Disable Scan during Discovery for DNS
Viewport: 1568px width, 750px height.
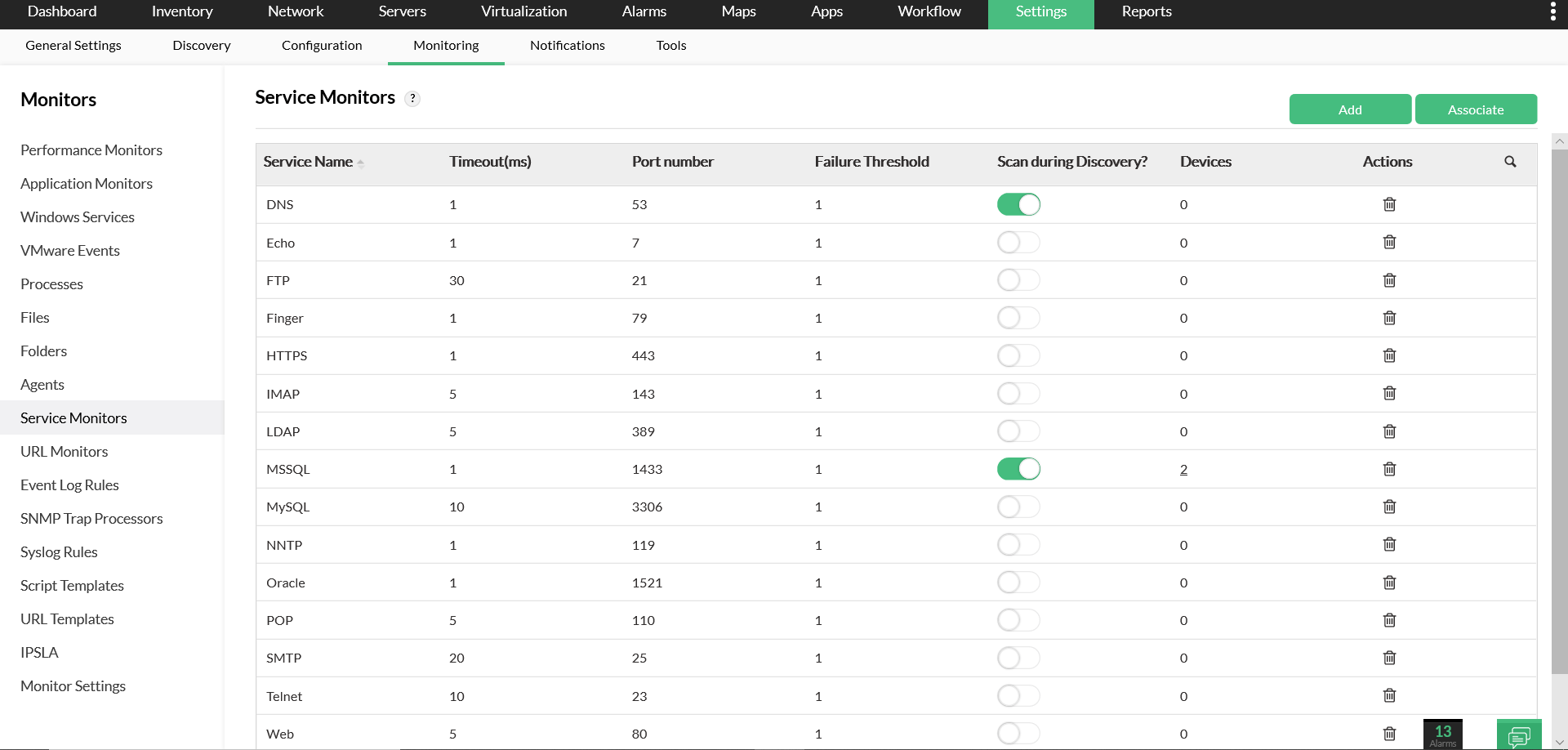(1018, 204)
